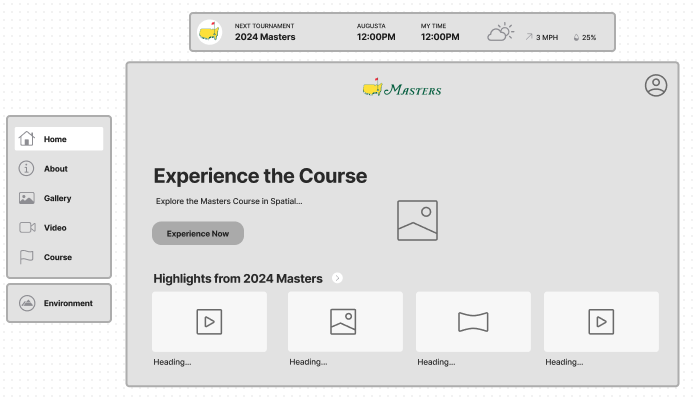Click the 'Experience the Course' title
Screen dimensions: 696x403
click(x=260, y=176)
